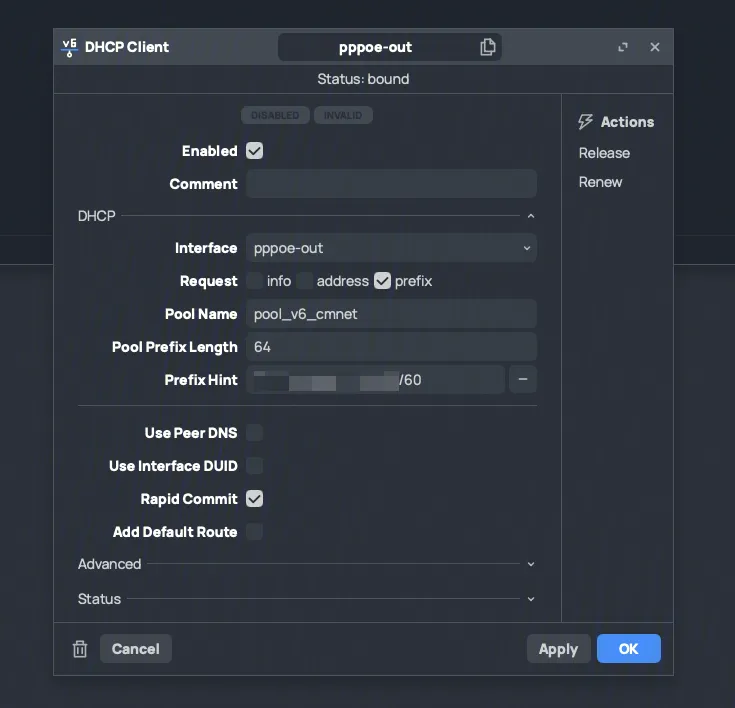Toggle the Enabled checkbox
The image size is (735, 708).
(255, 151)
